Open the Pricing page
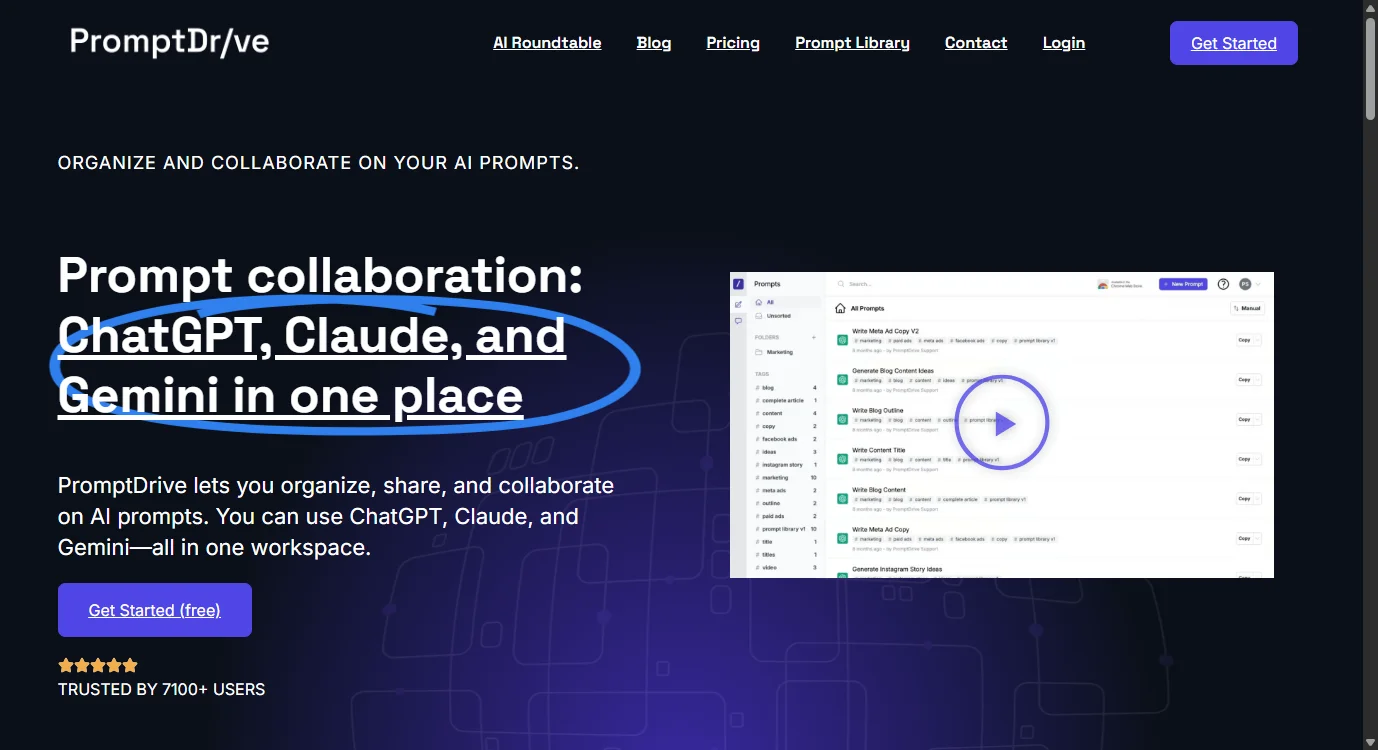Viewport: 1378px width, 750px height. 733,43
